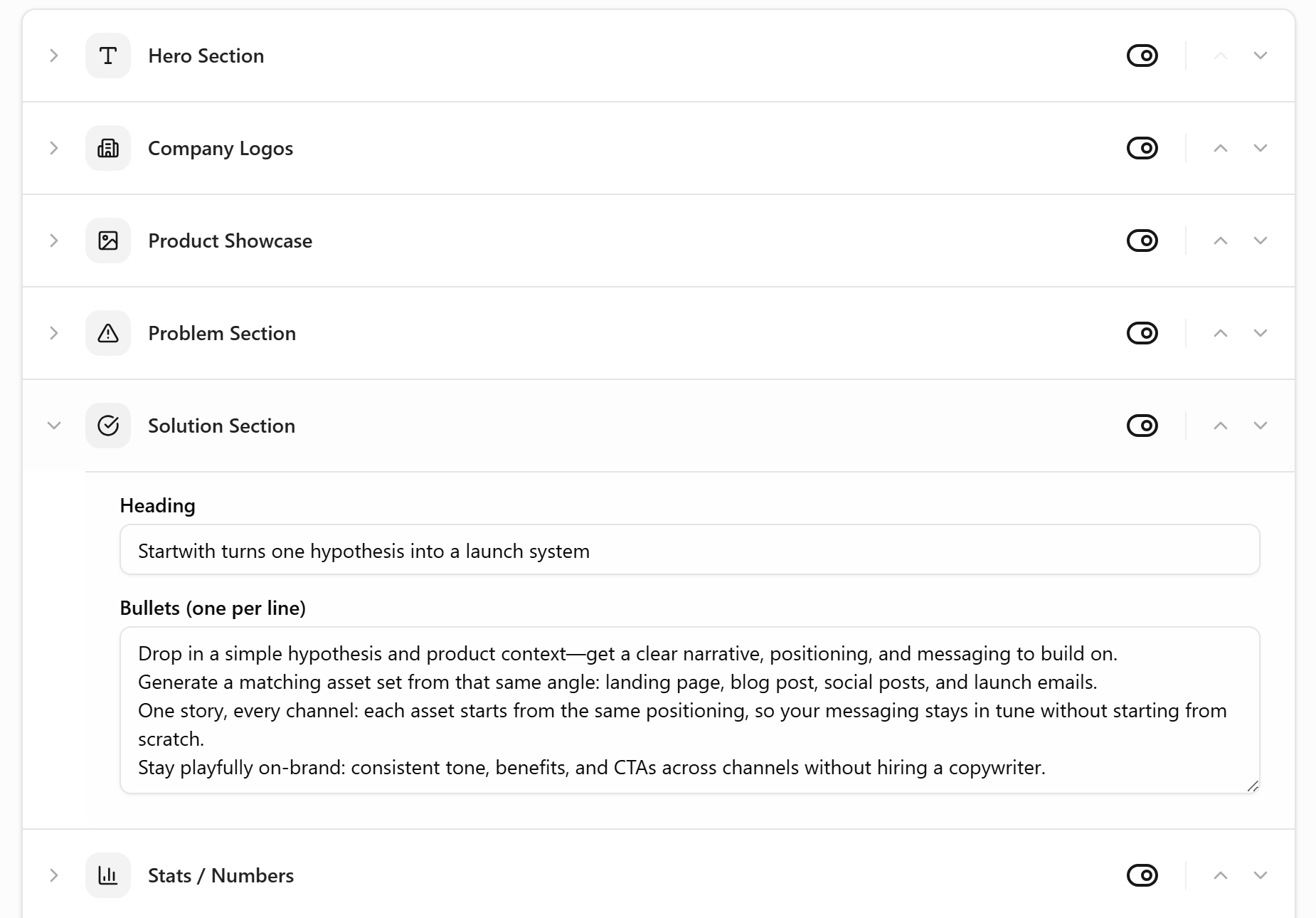Screen dimensions: 1316x918
Task: Move Stats / Numbers section down
Action: coord(1261,875)
